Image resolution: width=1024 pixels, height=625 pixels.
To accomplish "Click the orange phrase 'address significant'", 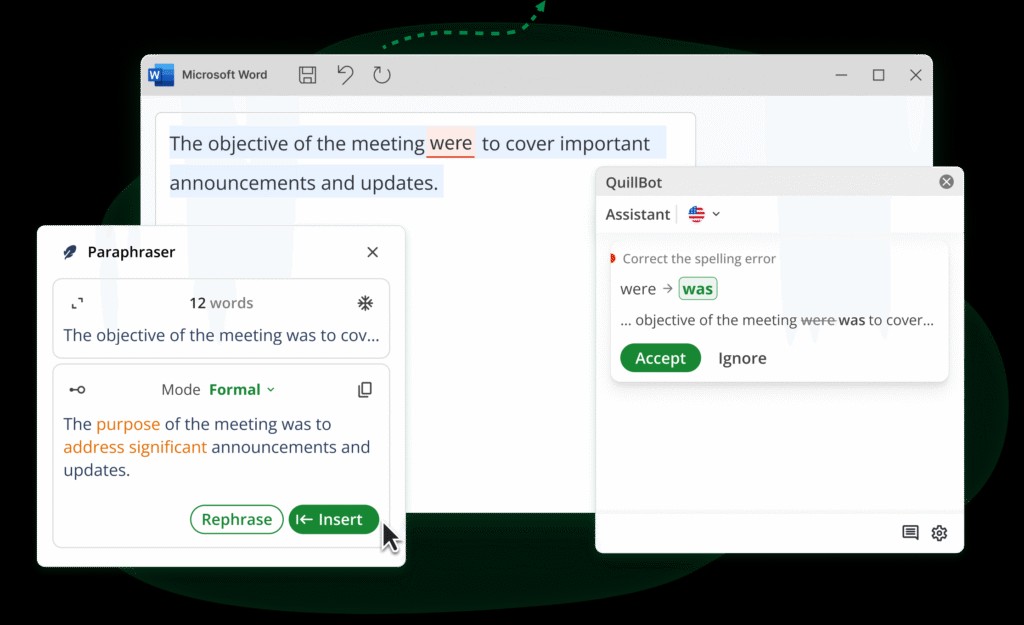I will (x=135, y=447).
